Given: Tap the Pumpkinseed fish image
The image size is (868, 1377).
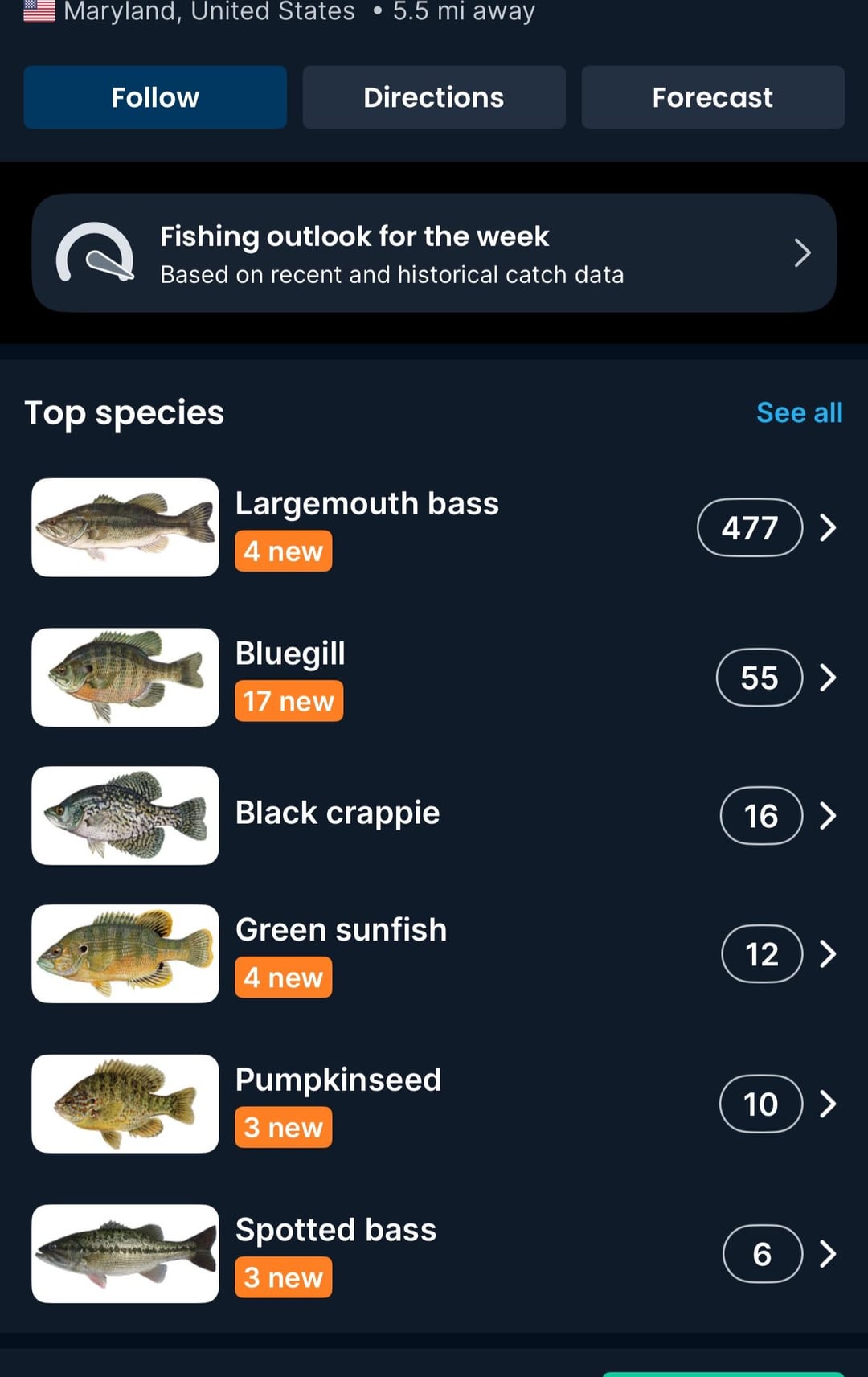Looking at the screenshot, I should [125, 1104].
